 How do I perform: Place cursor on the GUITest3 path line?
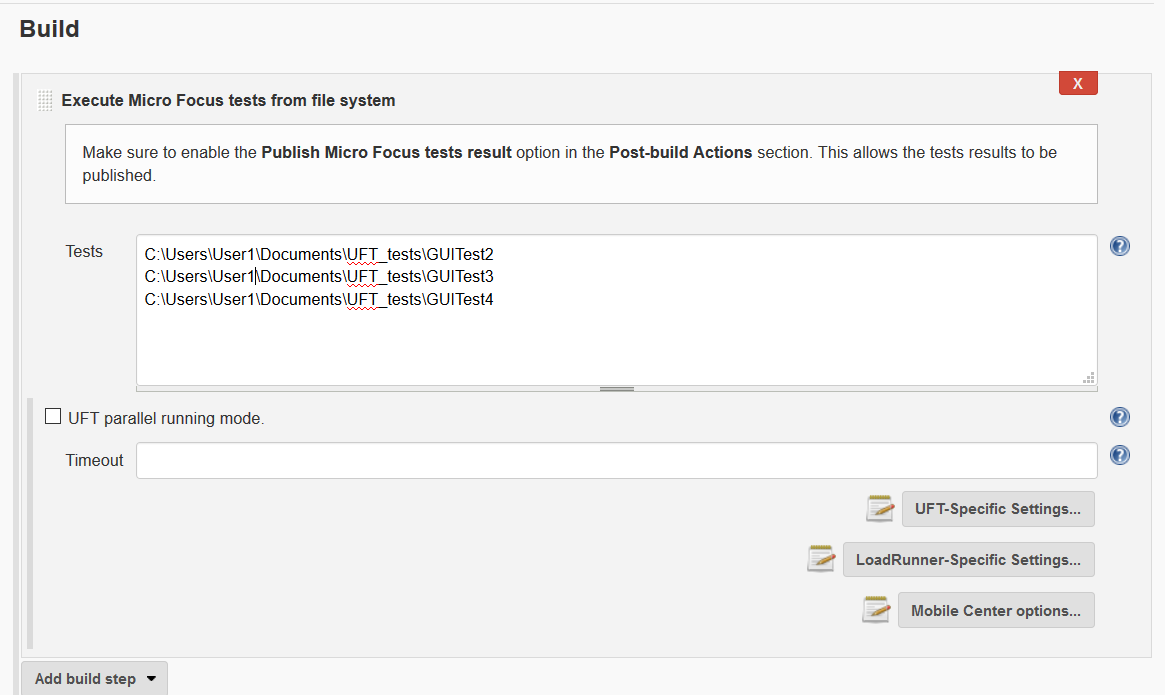[x=319, y=277]
